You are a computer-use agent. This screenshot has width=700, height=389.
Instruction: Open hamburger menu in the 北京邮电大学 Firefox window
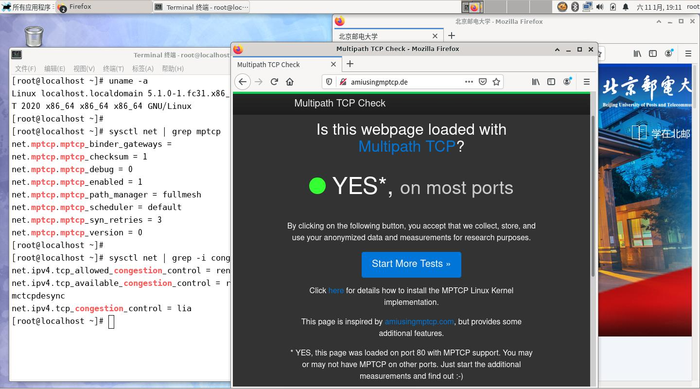pyautogui.click(x=688, y=54)
